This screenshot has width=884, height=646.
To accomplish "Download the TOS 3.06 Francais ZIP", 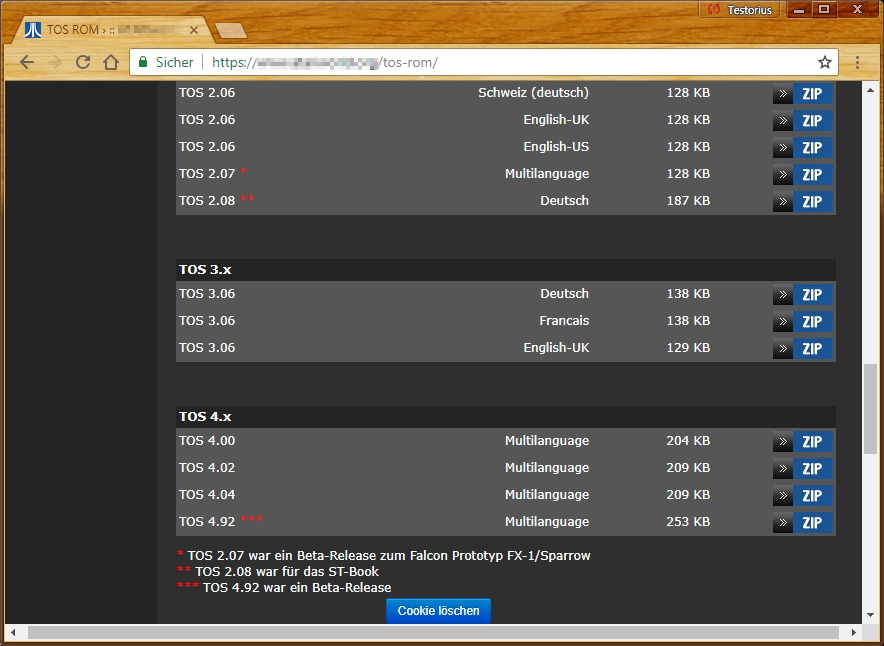I will pos(811,322).
